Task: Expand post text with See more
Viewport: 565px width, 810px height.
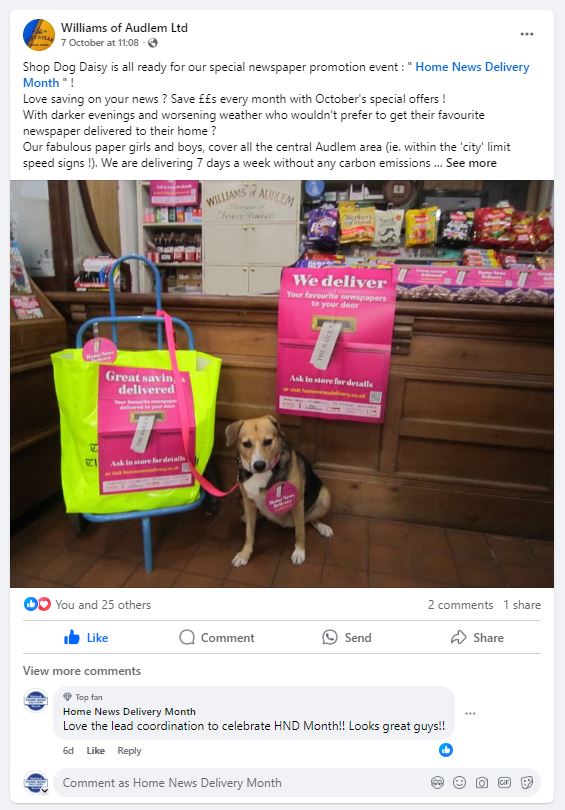Action: [x=471, y=163]
